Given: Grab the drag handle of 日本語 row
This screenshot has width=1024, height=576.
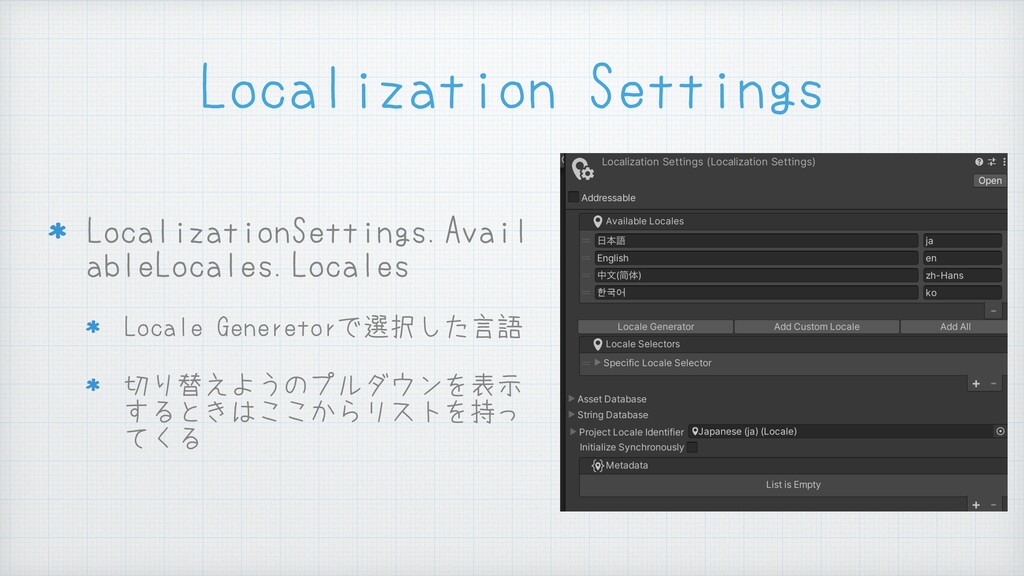Looking at the screenshot, I should click(586, 241).
